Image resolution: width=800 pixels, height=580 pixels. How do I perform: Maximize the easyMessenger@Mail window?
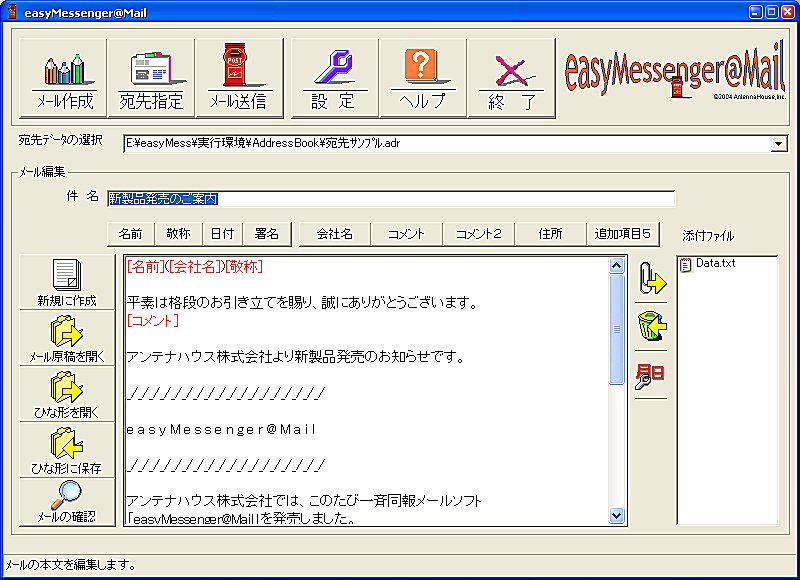click(x=771, y=12)
